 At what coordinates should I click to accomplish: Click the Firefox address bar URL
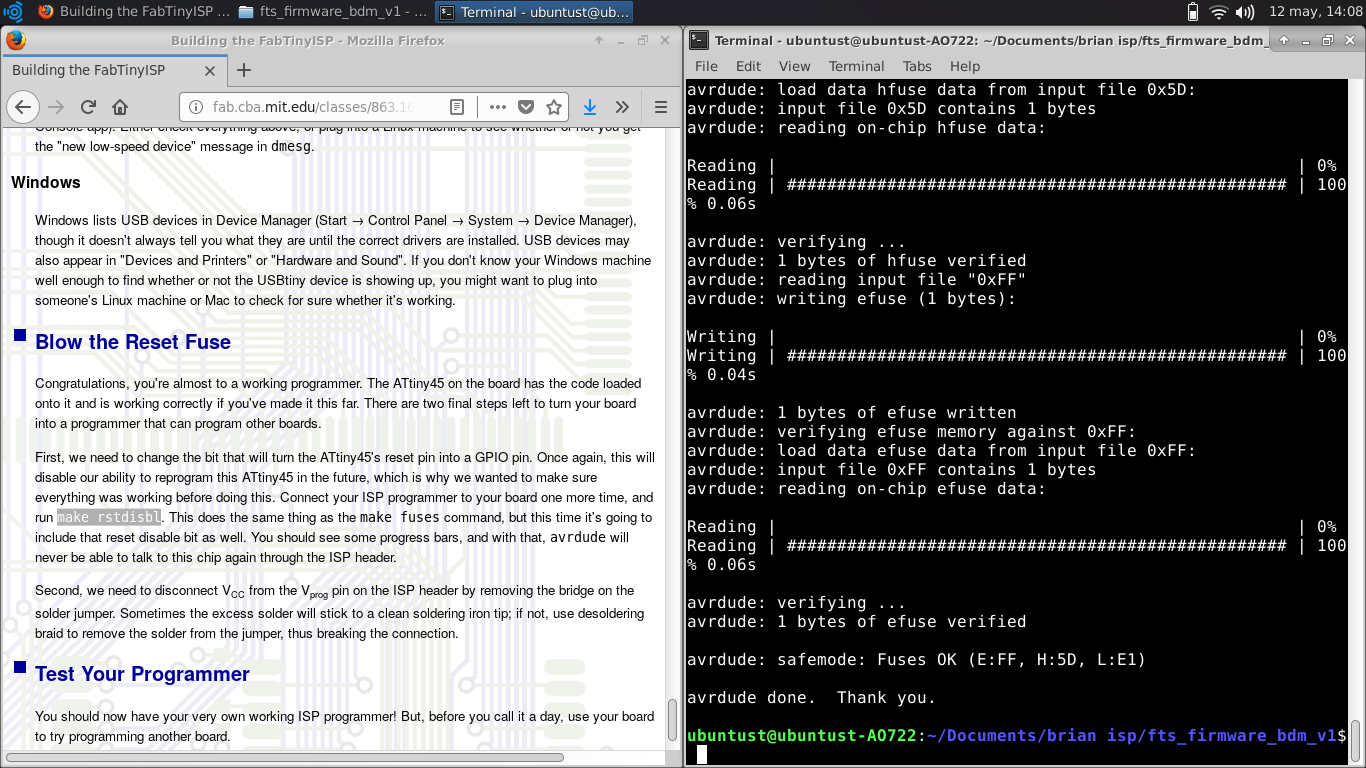(313, 107)
